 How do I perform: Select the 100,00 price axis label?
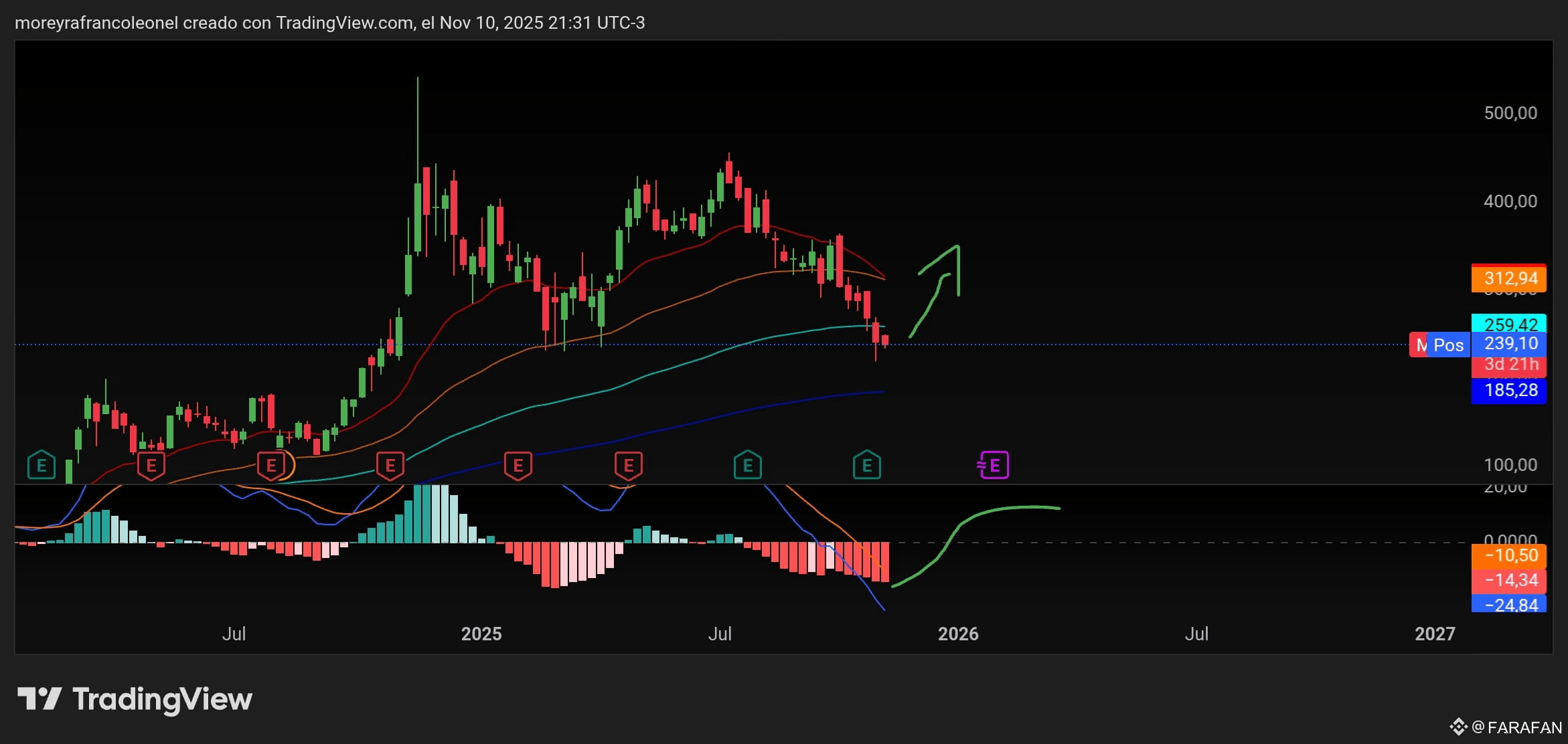pos(1510,464)
